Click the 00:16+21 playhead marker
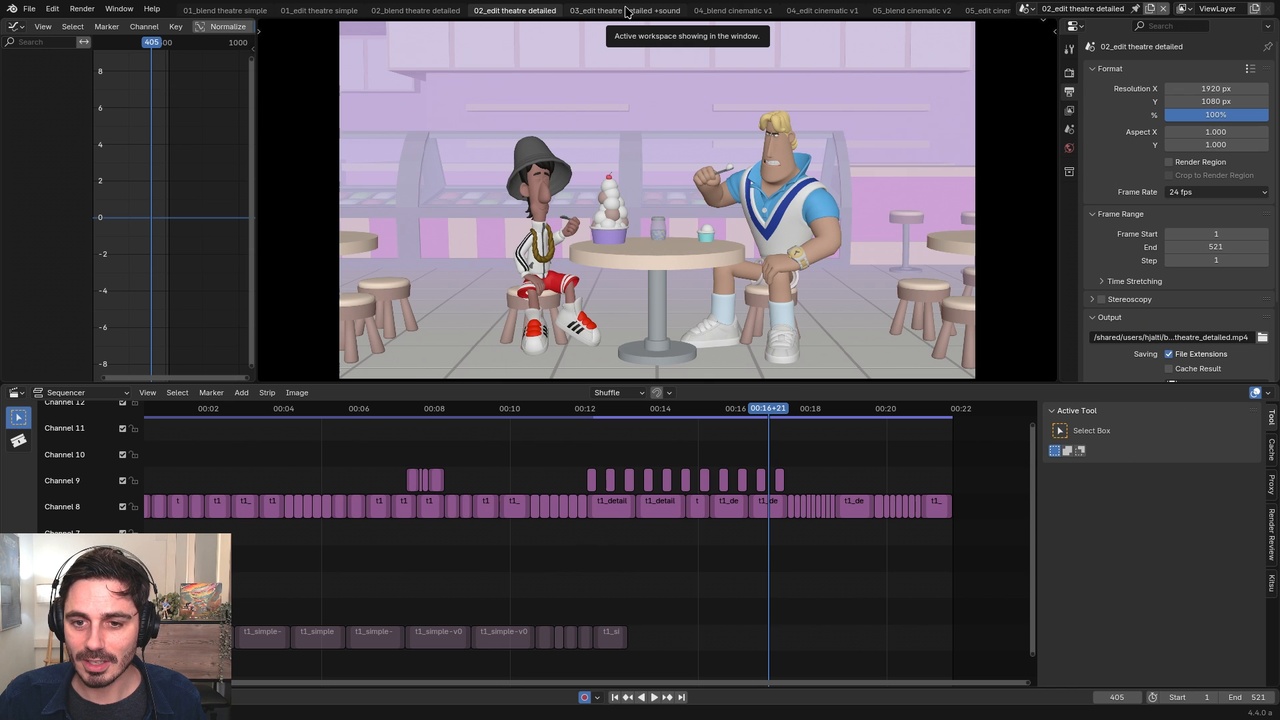 click(768, 408)
